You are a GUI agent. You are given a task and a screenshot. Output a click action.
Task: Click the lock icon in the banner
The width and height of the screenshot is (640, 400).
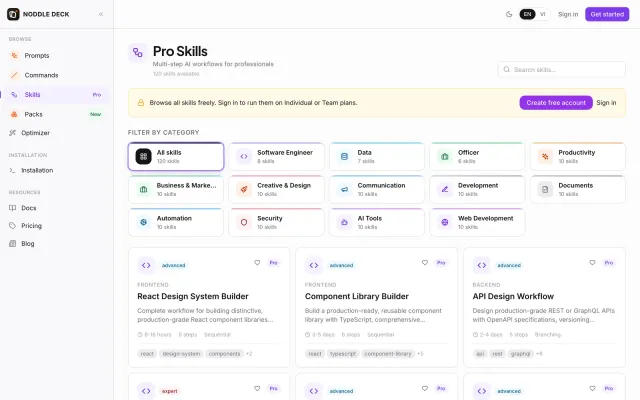tap(141, 103)
